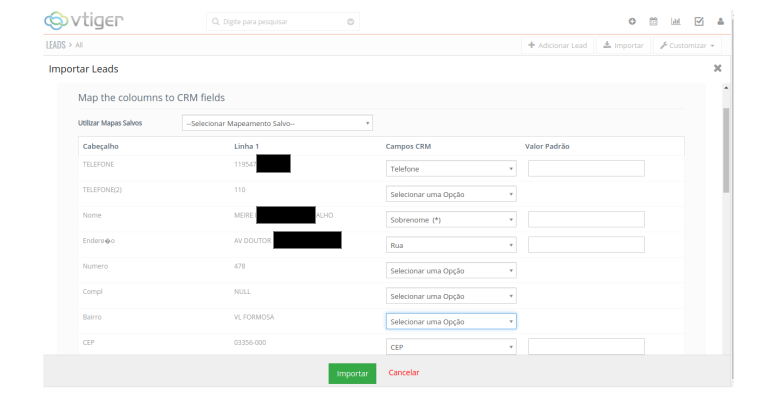Click default value field for Nome row
The width and height of the screenshot is (773, 409).
pos(586,220)
